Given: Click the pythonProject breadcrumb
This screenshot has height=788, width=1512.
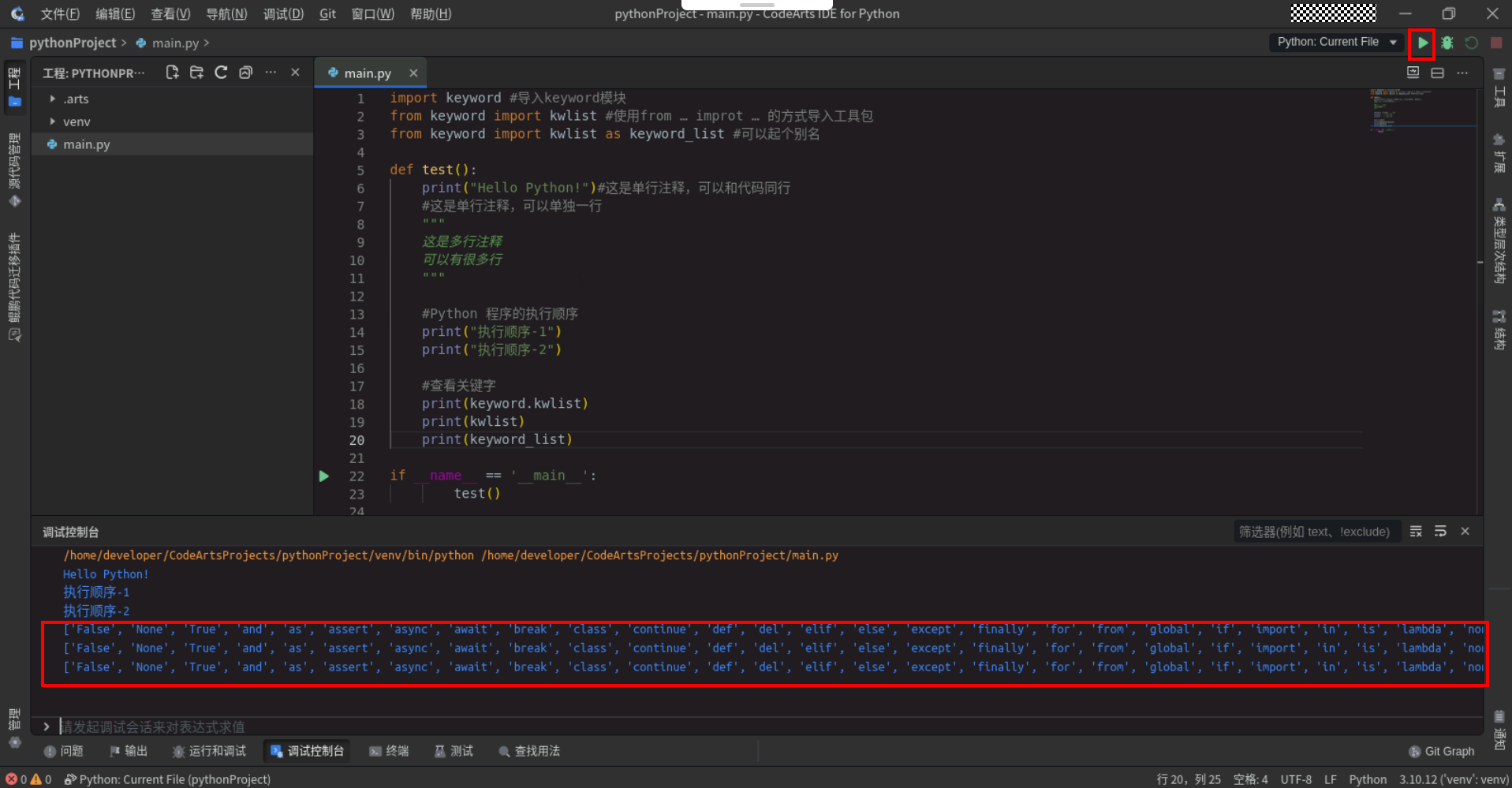Looking at the screenshot, I should (73, 43).
